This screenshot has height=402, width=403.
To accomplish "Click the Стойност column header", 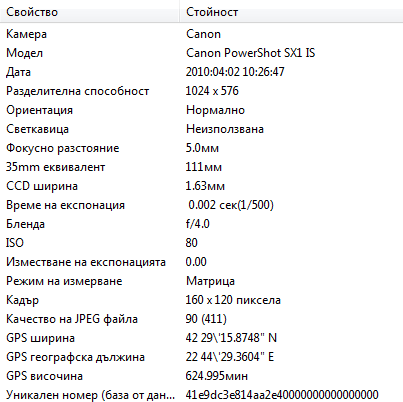I will click(291, 12).
